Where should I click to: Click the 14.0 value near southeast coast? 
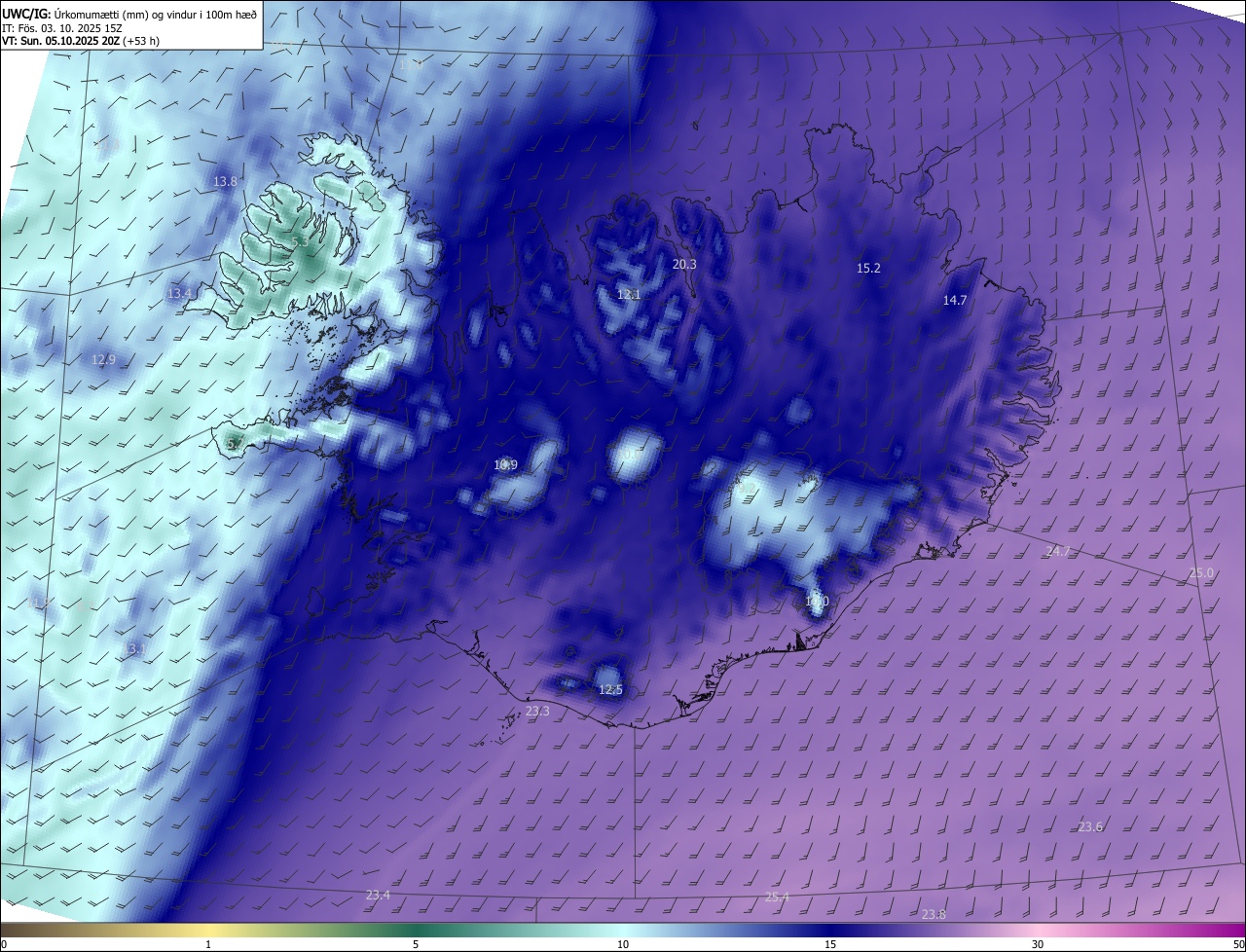pyautogui.click(x=817, y=602)
